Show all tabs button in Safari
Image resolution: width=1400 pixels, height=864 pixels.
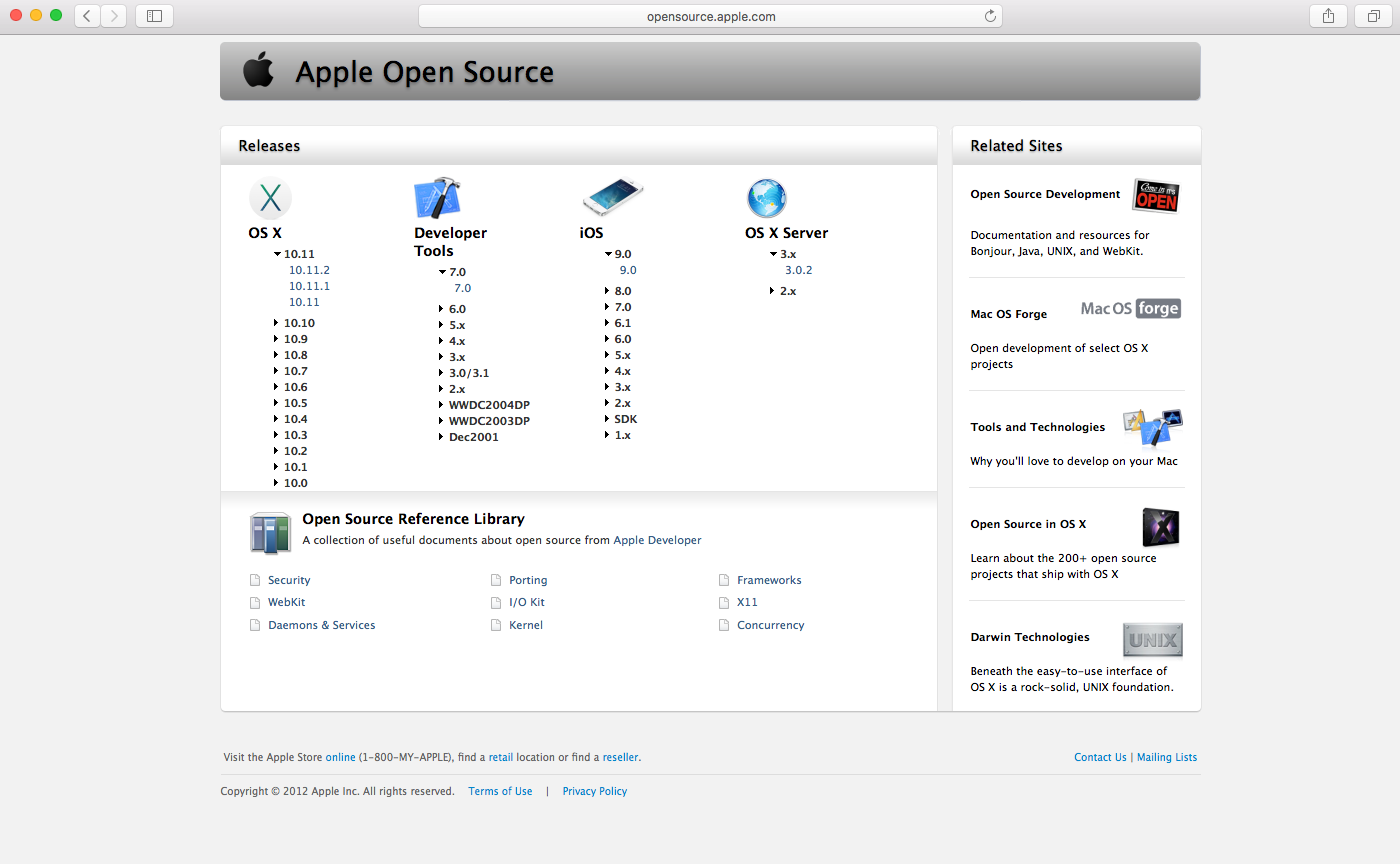[x=1373, y=16]
